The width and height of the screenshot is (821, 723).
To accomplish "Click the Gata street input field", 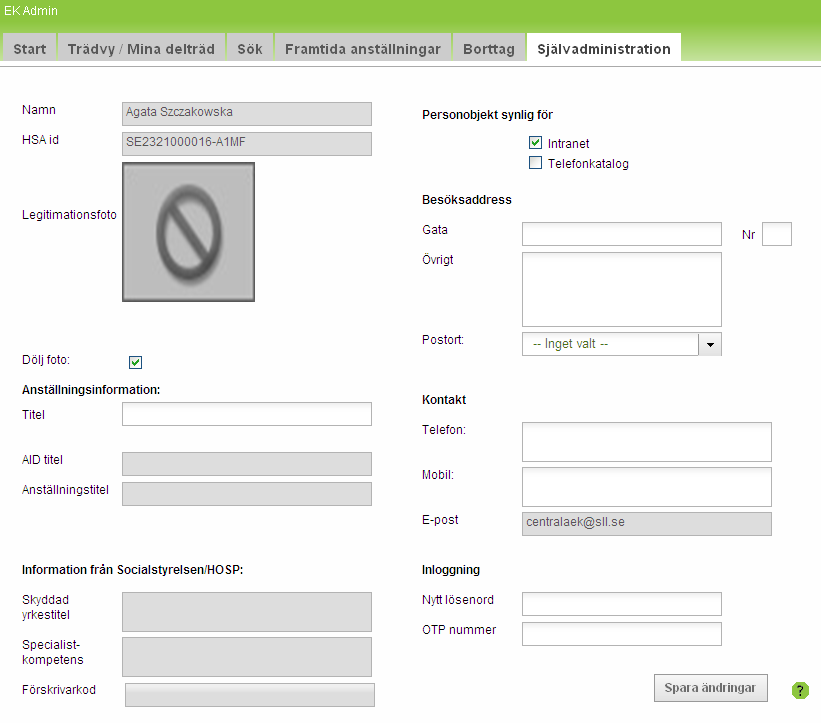I will pyautogui.click(x=622, y=234).
